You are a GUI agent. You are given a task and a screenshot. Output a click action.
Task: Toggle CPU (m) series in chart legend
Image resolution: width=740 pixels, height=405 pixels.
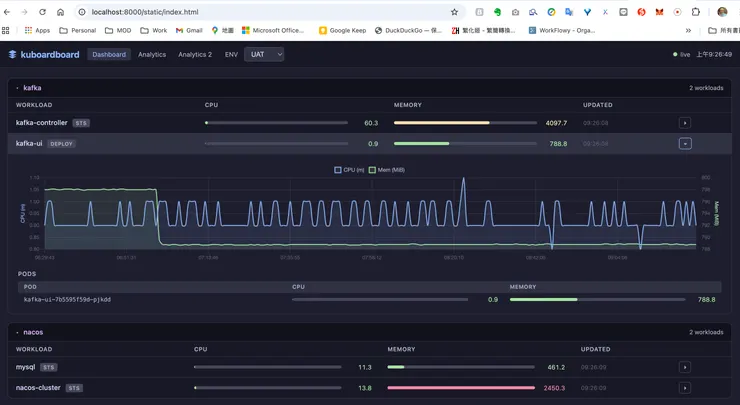click(x=350, y=170)
